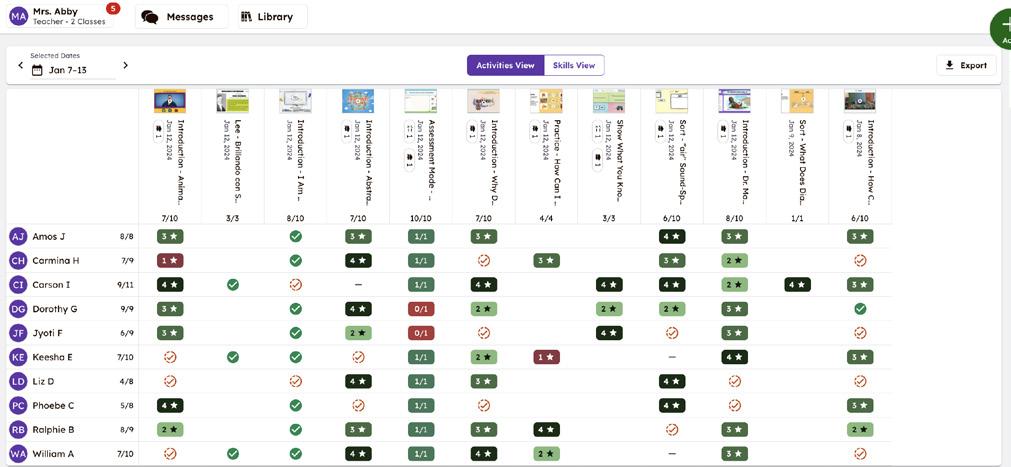Click Amos J's avatar icon
This screenshot has height=467, width=1011.
click(17, 237)
